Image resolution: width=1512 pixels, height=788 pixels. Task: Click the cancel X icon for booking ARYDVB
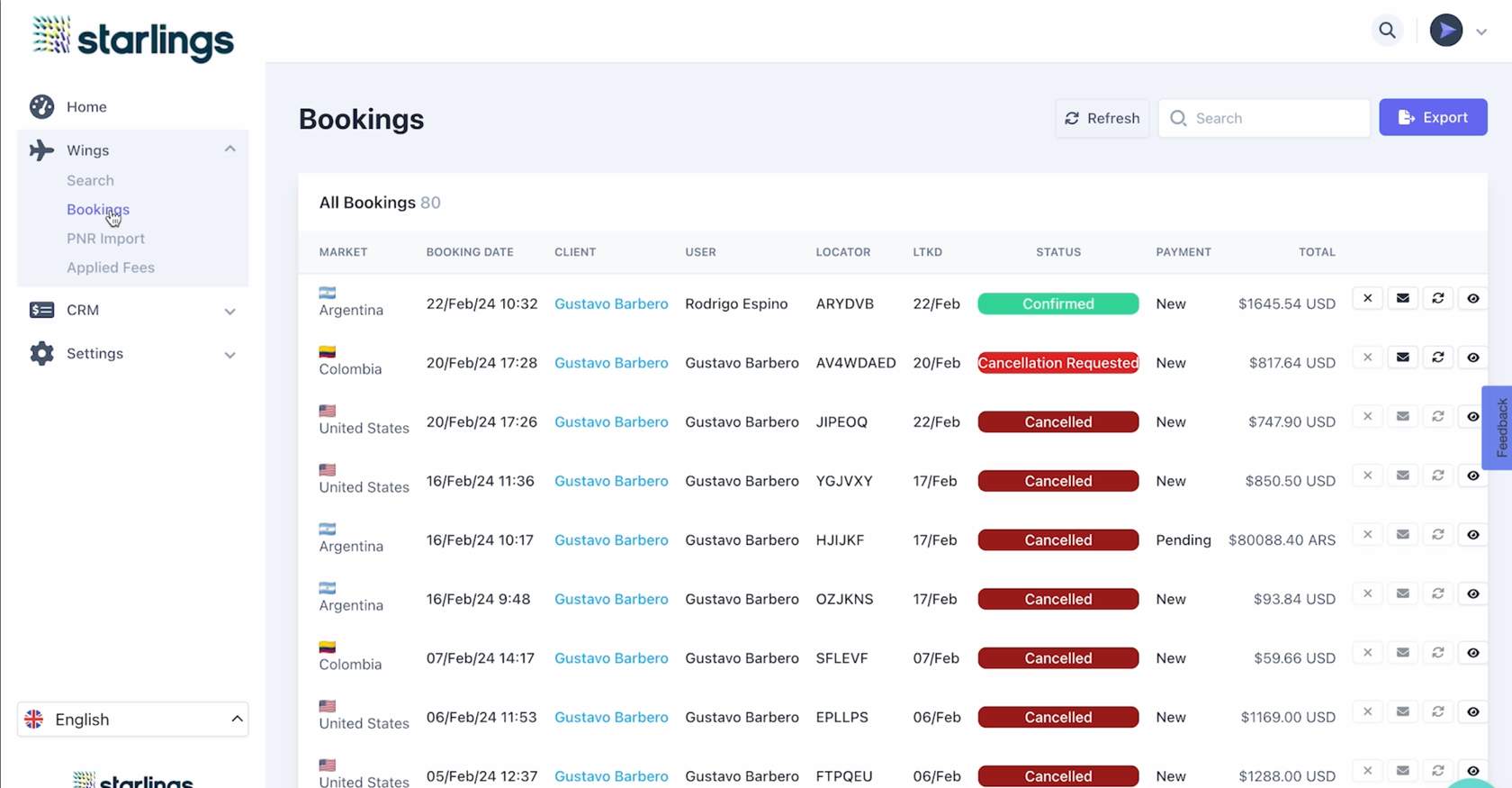(x=1367, y=299)
